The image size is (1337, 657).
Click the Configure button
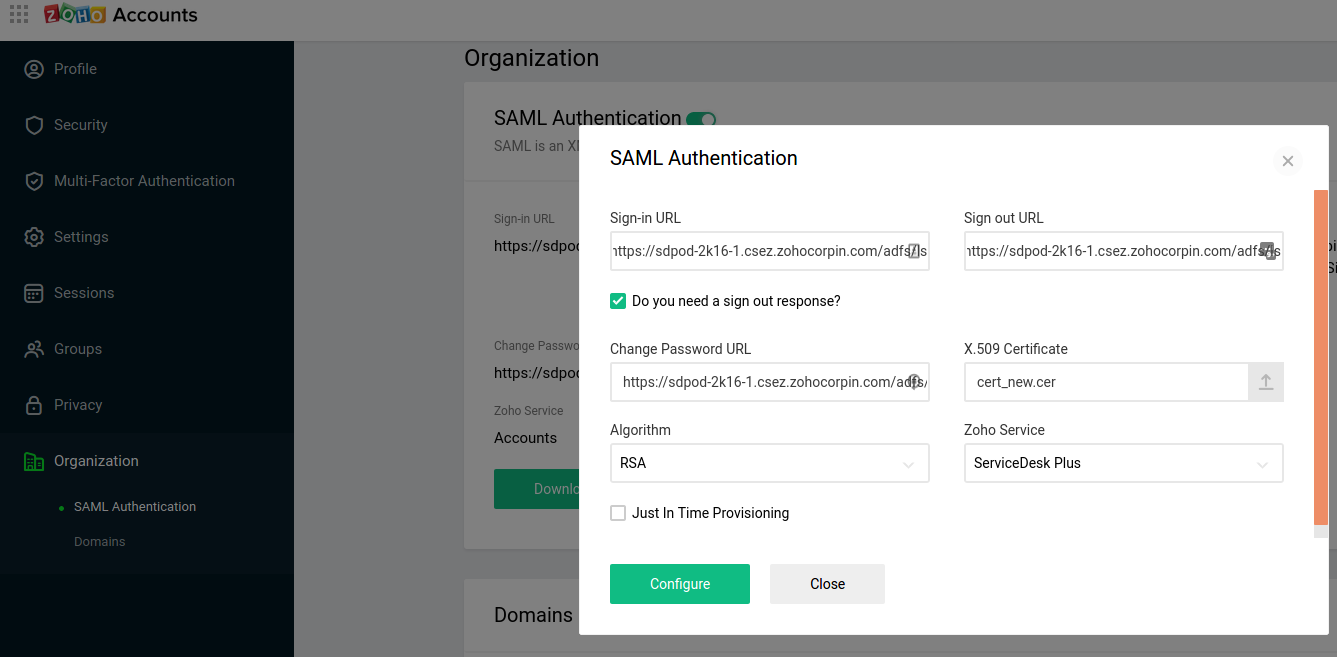pyautogui.click(x=680, y=584)
